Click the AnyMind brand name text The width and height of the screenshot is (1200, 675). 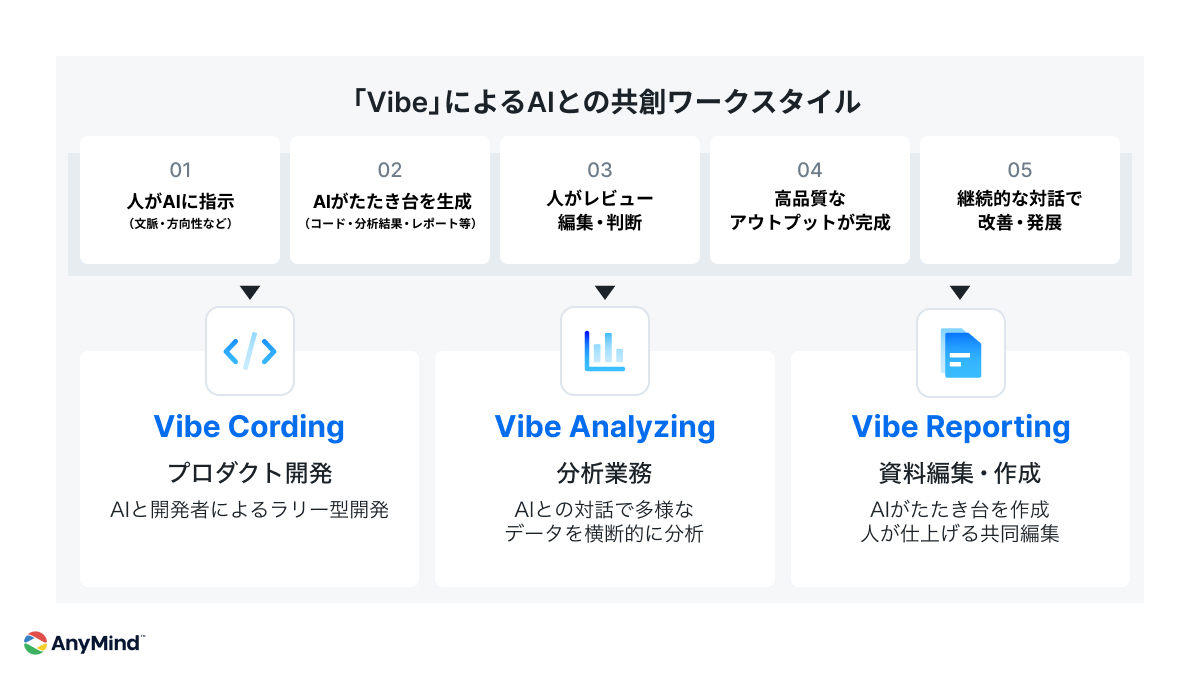tap(98, 642)
